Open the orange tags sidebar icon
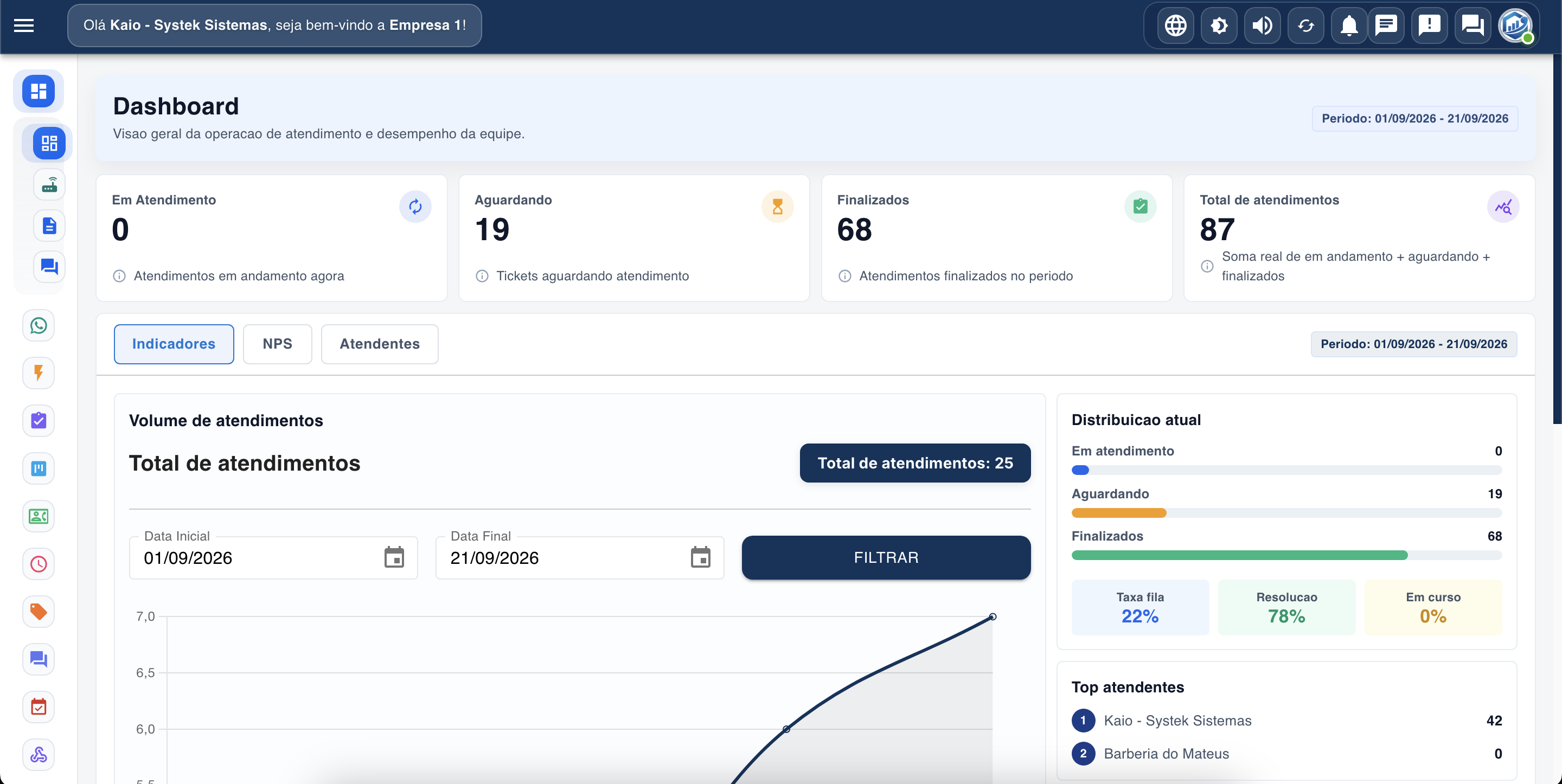This screenshot has height=784, width=1562. (x=38, y=612)
